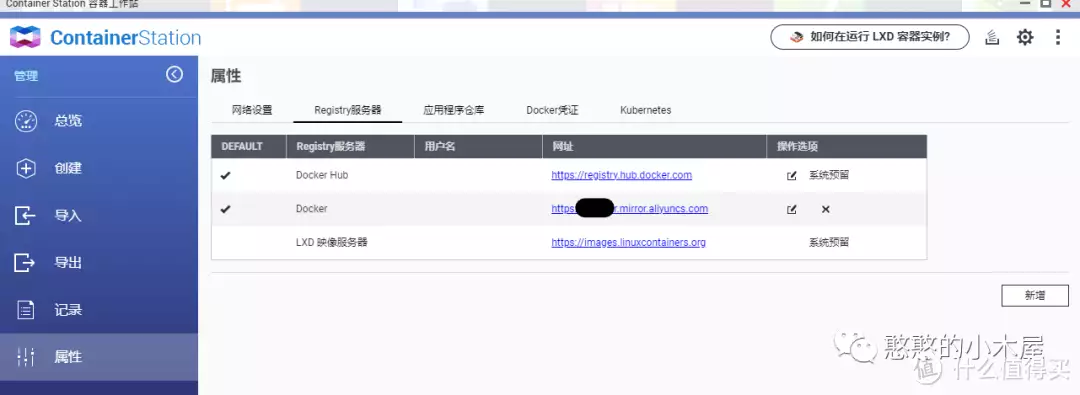Click the 属性 sliders icon
Viewport: 1080px width, 395px height.
(x=25, y=357)
